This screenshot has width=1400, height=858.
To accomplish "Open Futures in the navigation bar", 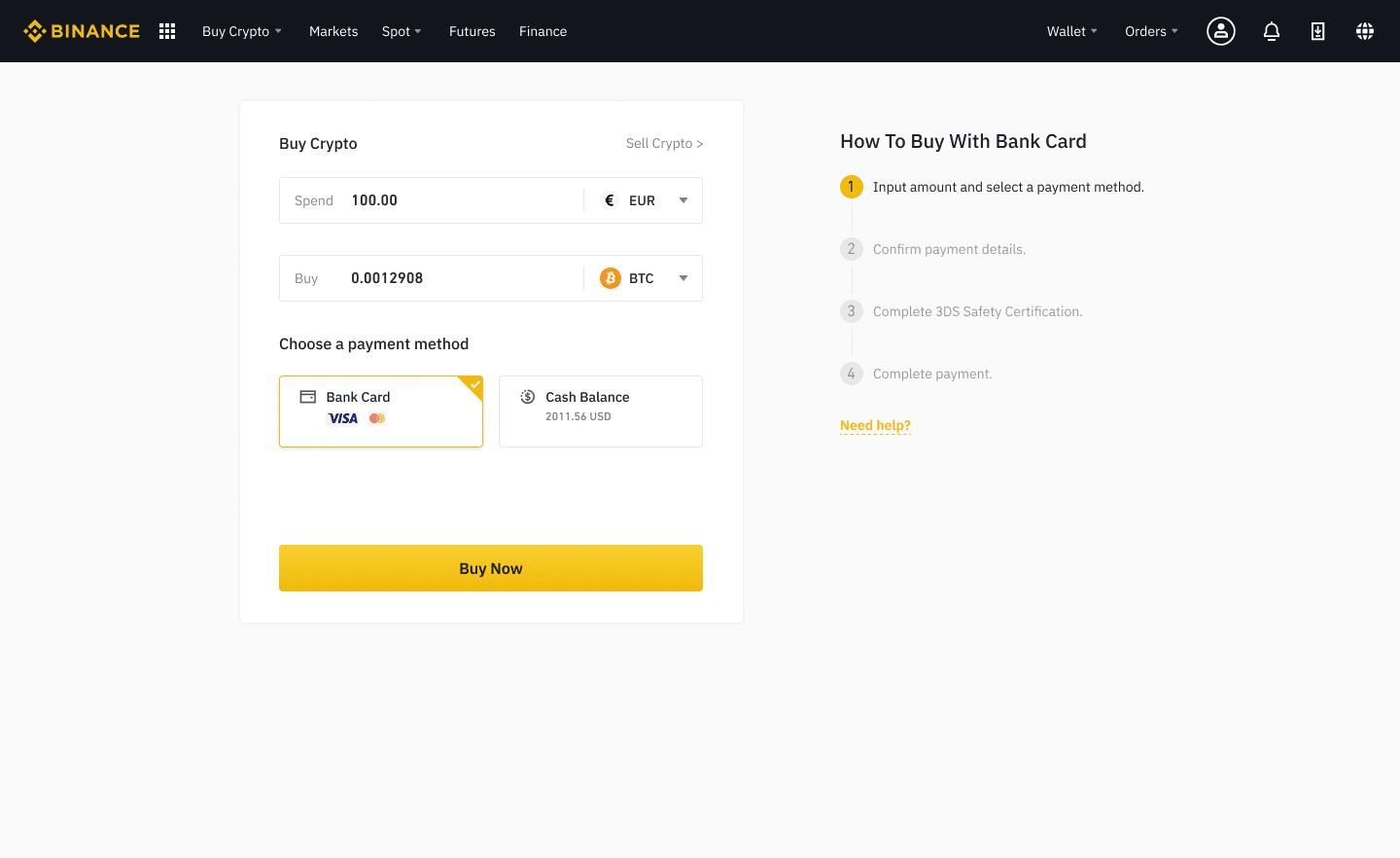I will tap(472, 31).
